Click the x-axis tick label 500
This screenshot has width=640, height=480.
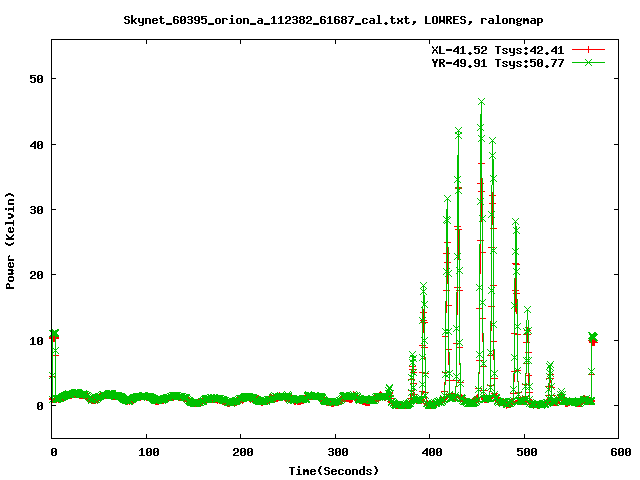pyautogui.click(x=527, y=452)
